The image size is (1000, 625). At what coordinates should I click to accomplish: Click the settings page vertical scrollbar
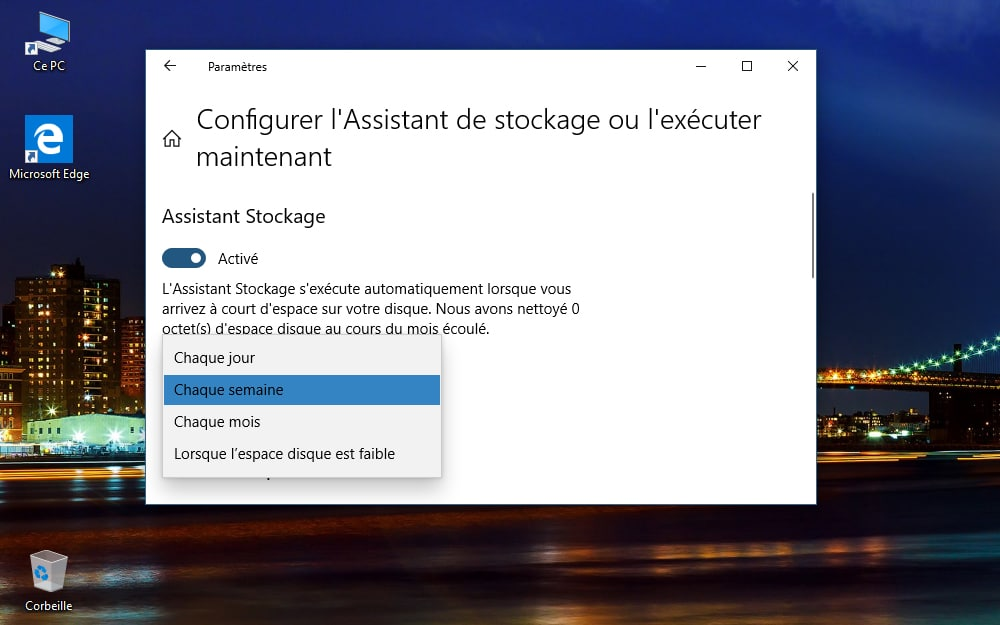click(x=813, y=235)
